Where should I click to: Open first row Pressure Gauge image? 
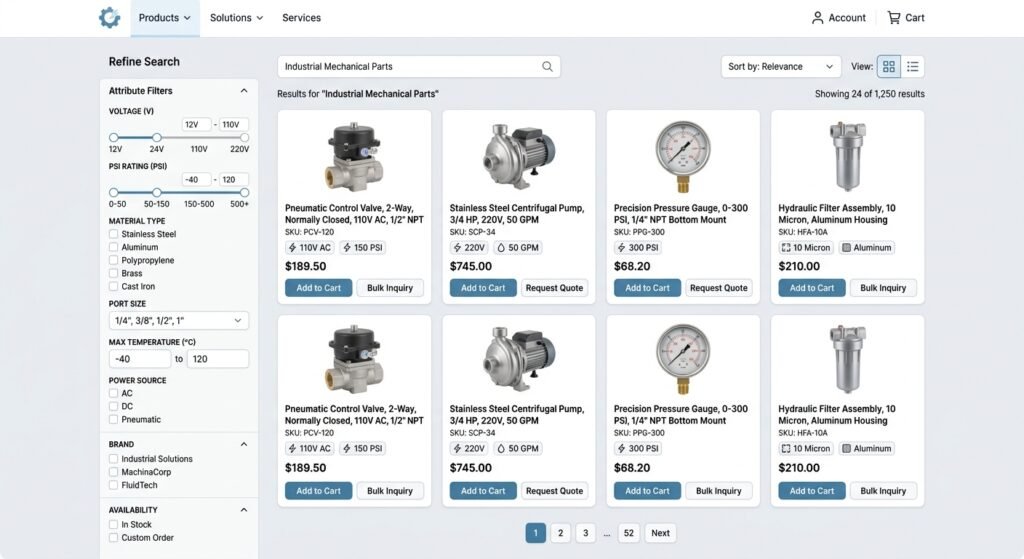[x=682, y=157]
